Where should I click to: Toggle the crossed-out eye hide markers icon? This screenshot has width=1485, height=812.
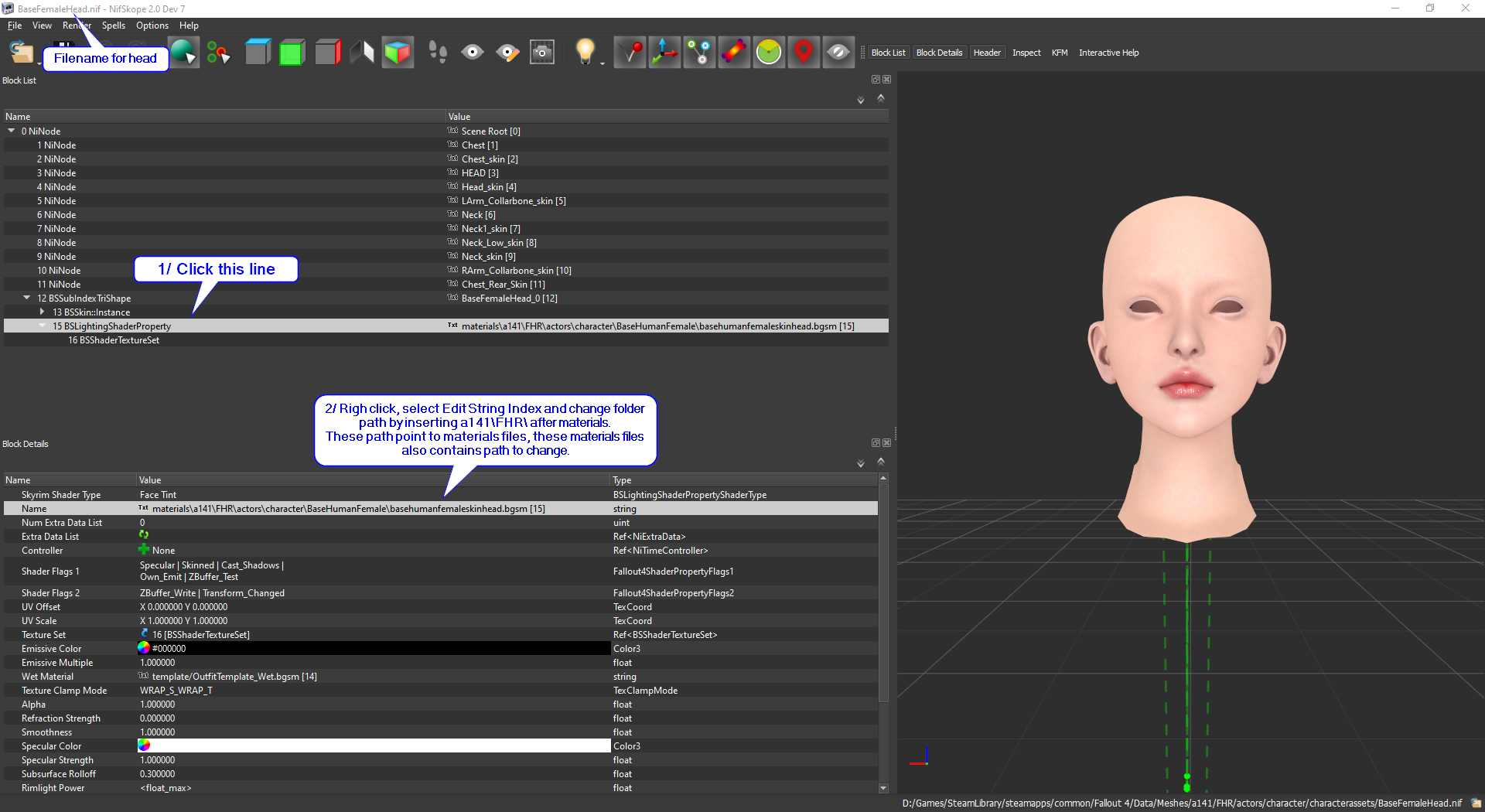pos(838,51)
